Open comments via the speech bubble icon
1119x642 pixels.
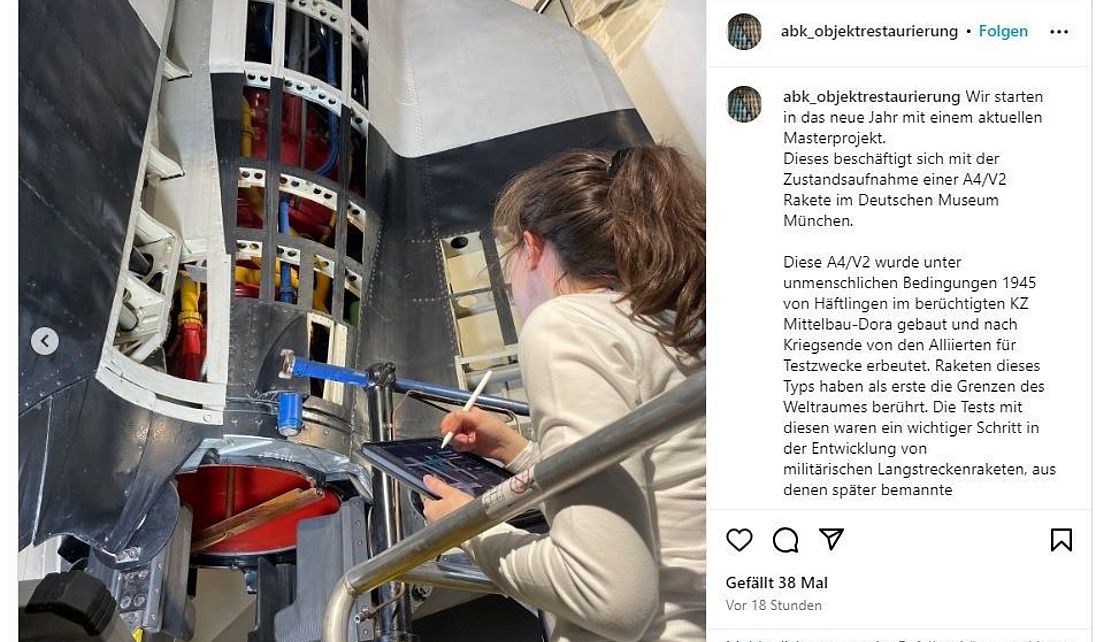point(785,540)
